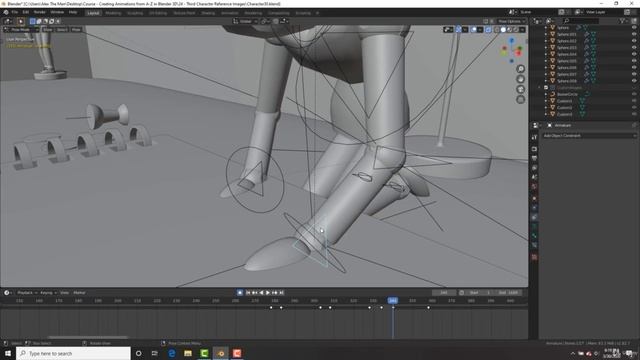Switch to wireframe viewport shading
Viewport: 640px width, 360px height.
[497, 30]
